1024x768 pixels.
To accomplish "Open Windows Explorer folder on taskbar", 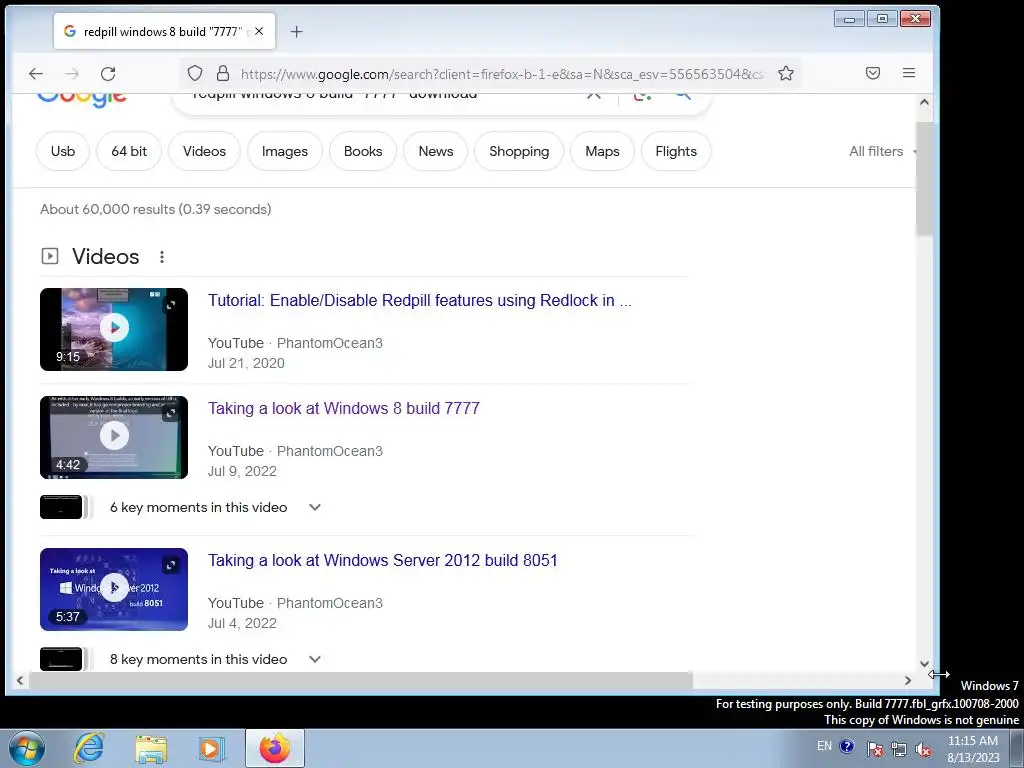I will click(151, 748).
